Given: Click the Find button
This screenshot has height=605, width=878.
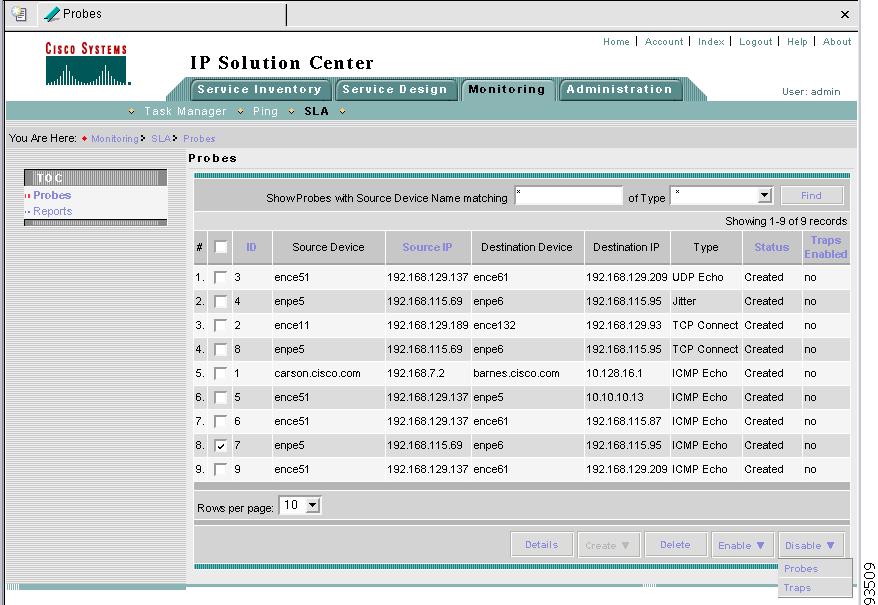Looking at the screenshot, I should pyautogui.click(x=811, y=196).
